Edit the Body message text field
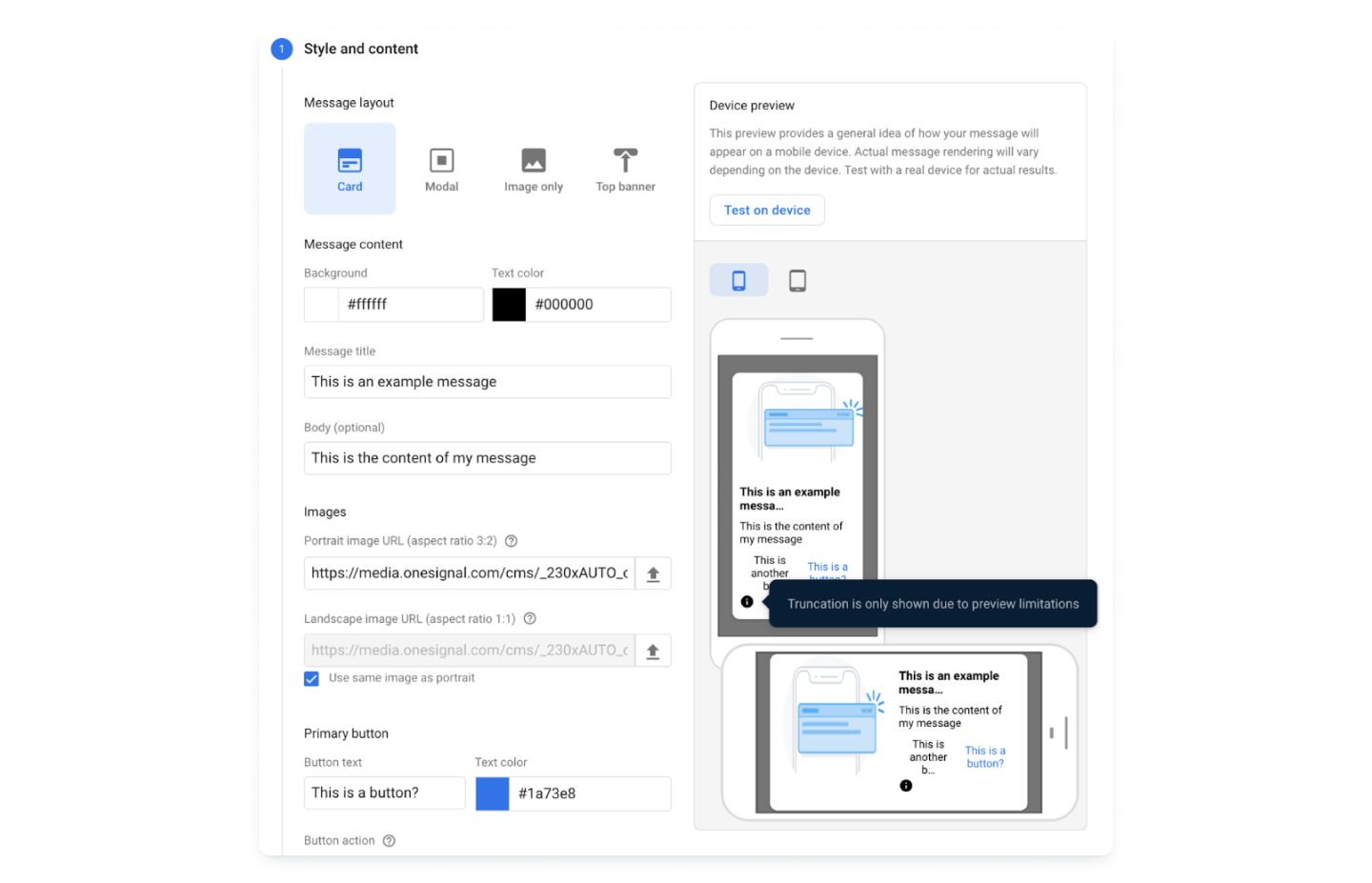The height and width of the screenshot is (883, 1372). [487, 457]
